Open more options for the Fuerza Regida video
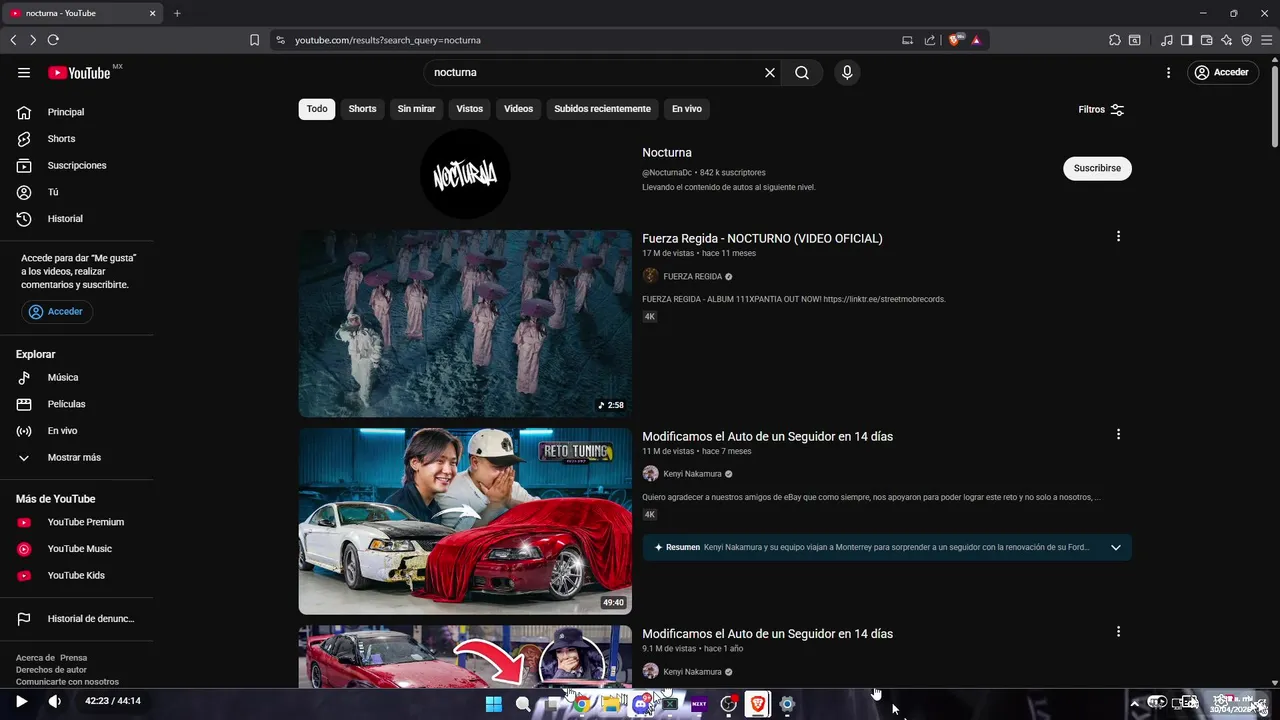 [x=1118, y=237]
